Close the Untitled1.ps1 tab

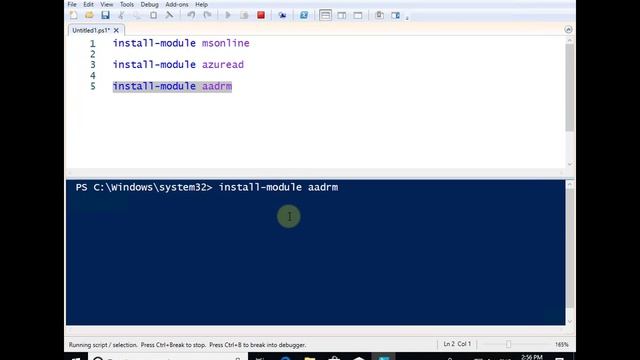[116, 30]
